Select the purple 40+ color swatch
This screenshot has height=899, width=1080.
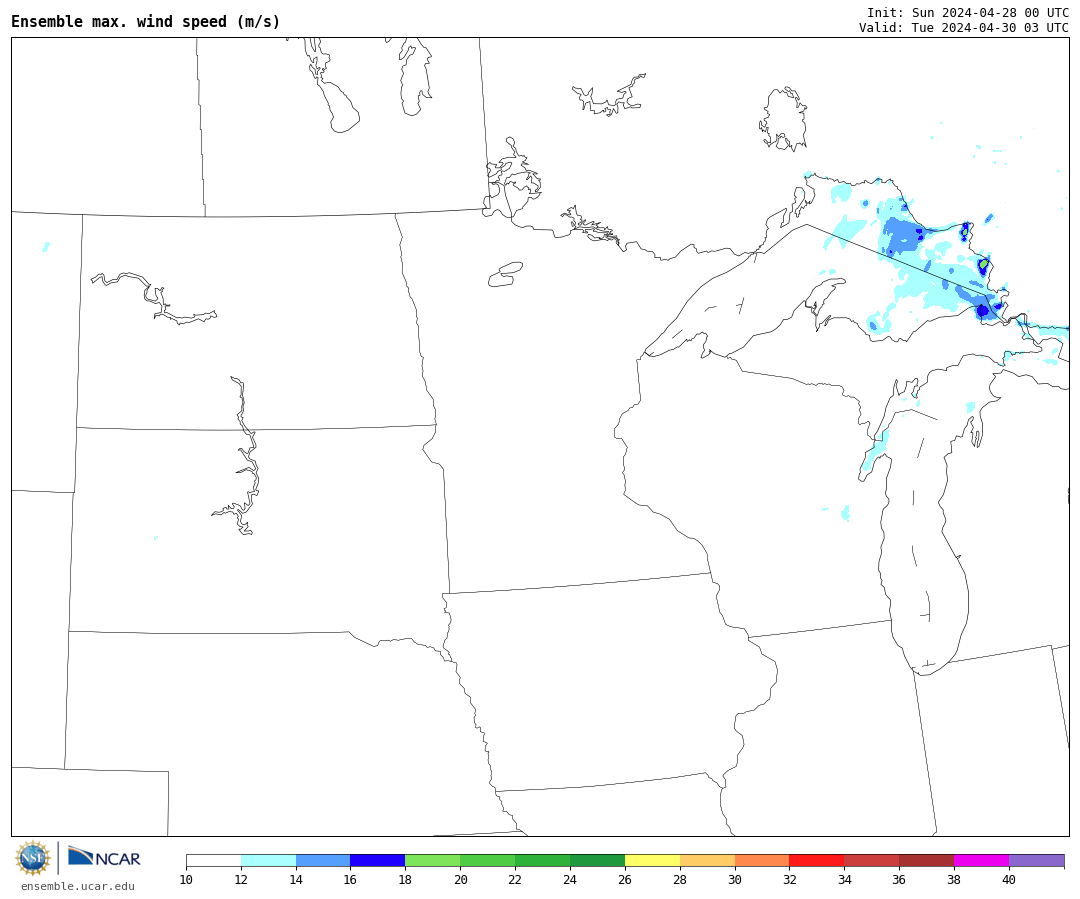(1037, 860)
